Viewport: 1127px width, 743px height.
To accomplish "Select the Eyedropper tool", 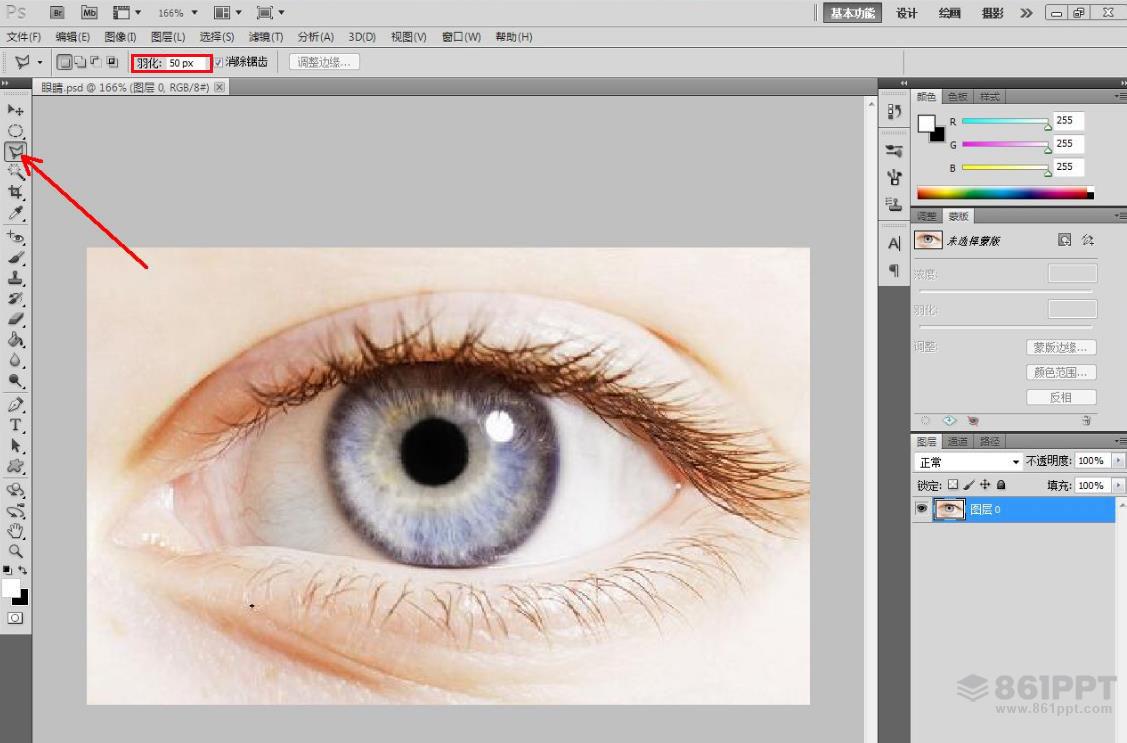I will point(16,213).
